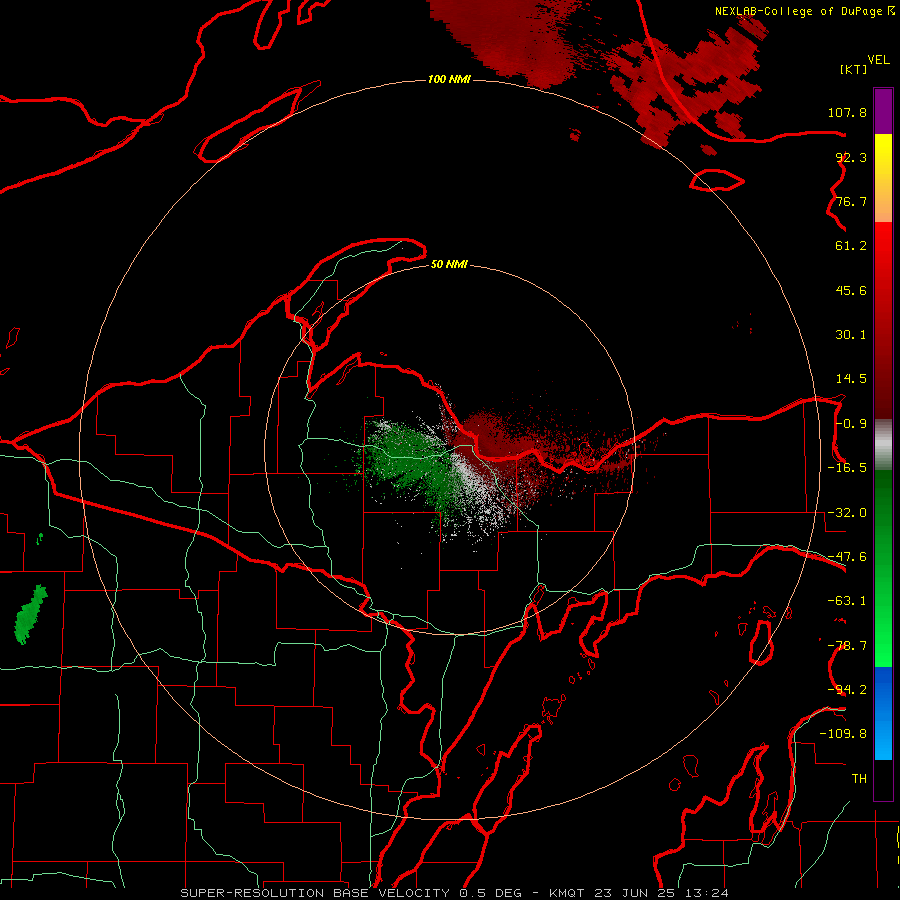Select the 61.2 velocity scale value
Viewport: 900px width, 900px height.
pyautogui.click(x=851, y=246)
